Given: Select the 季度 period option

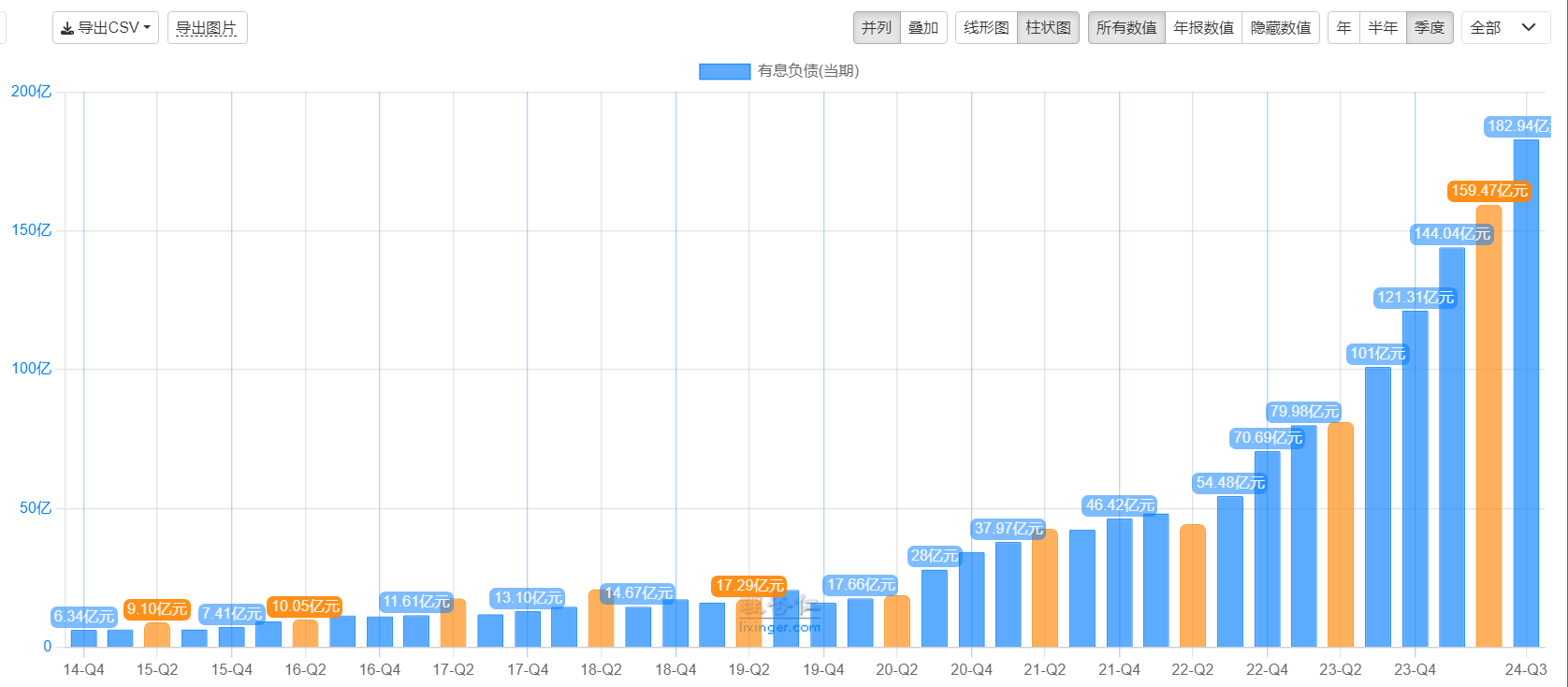Looking at the screenshot, I should [x=1430, y=28].
